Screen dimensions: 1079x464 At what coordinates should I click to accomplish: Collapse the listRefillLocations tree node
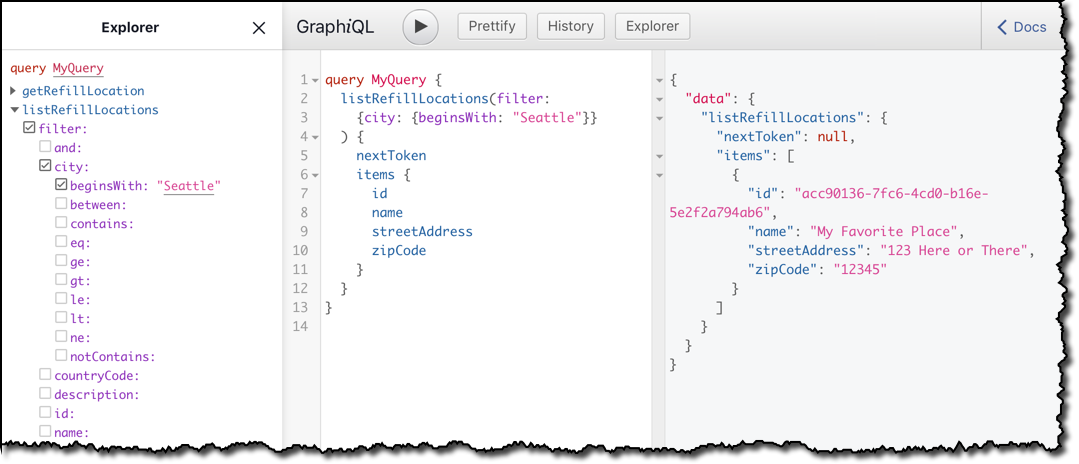[14, 109]
